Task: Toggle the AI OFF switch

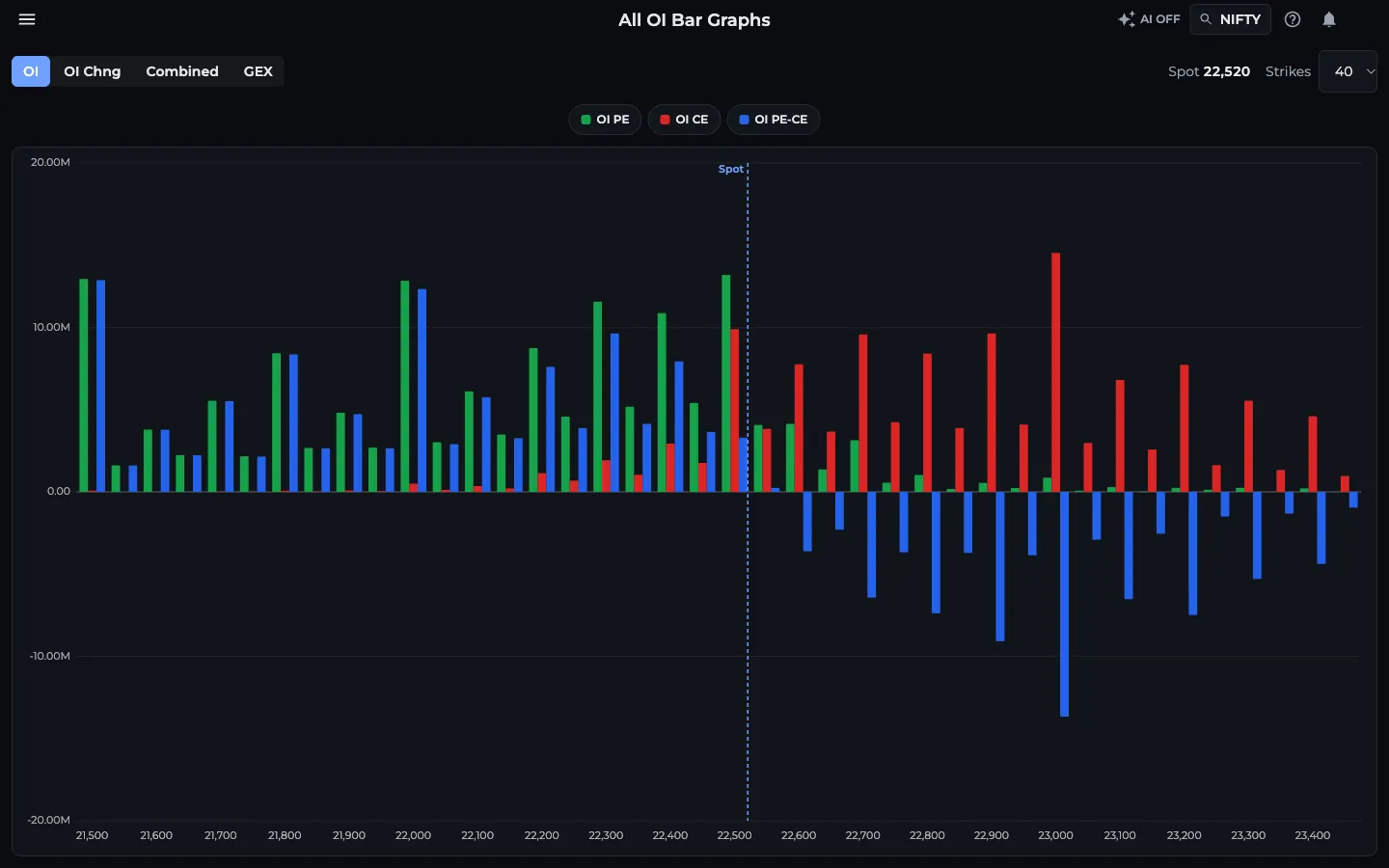Action: [1149, 19]
